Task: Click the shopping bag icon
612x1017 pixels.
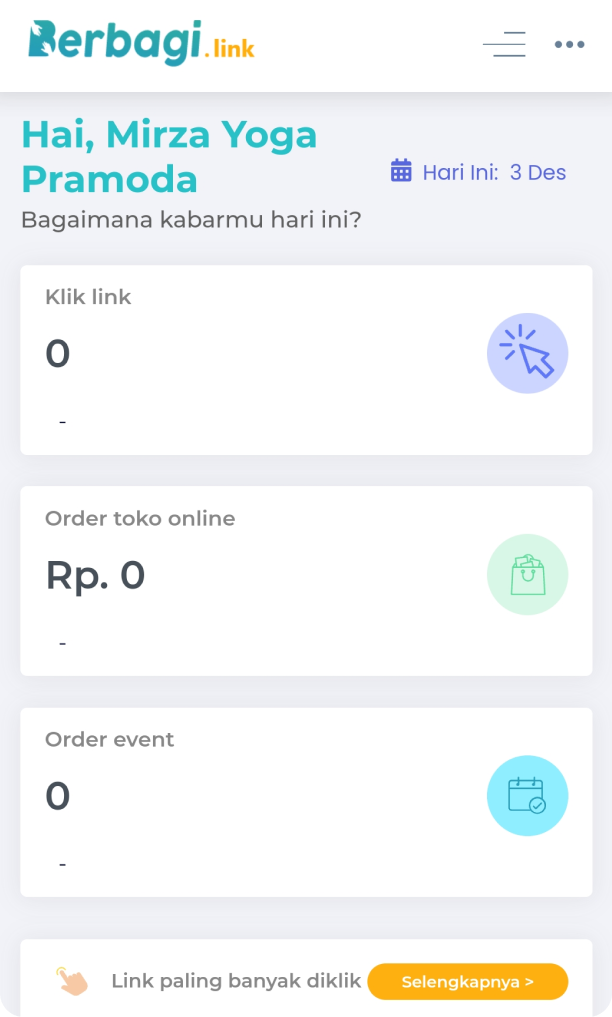Action: click(527, 574)
